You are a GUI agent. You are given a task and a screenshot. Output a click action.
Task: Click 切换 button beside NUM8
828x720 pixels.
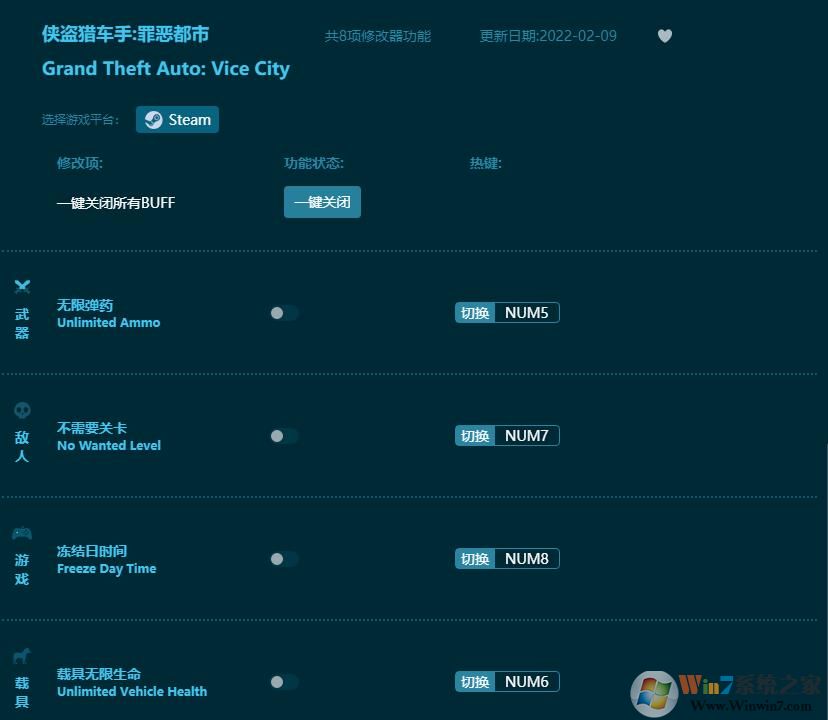[x=475, y=559]
